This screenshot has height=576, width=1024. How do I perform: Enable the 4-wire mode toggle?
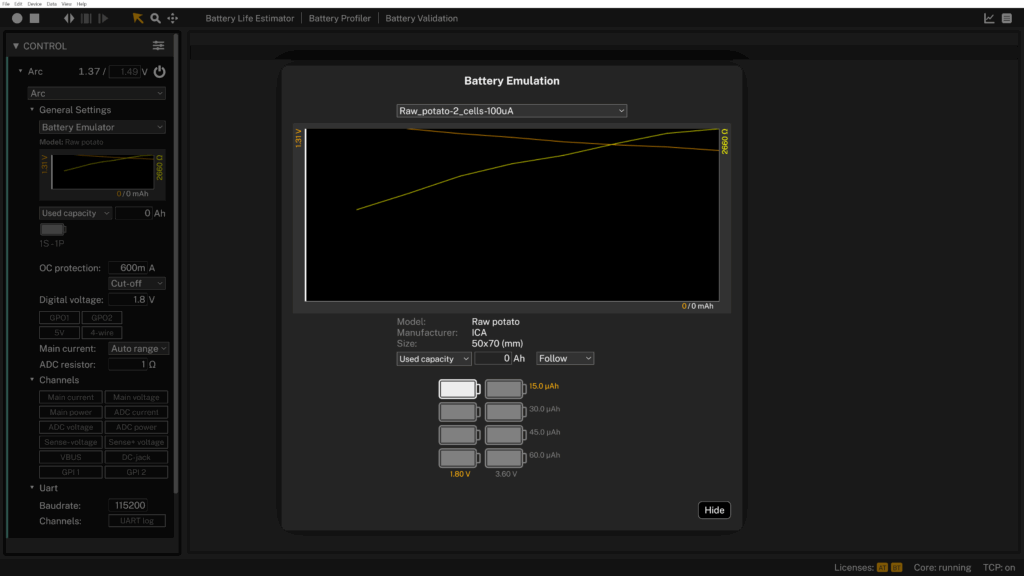click(x=101, y=332)
